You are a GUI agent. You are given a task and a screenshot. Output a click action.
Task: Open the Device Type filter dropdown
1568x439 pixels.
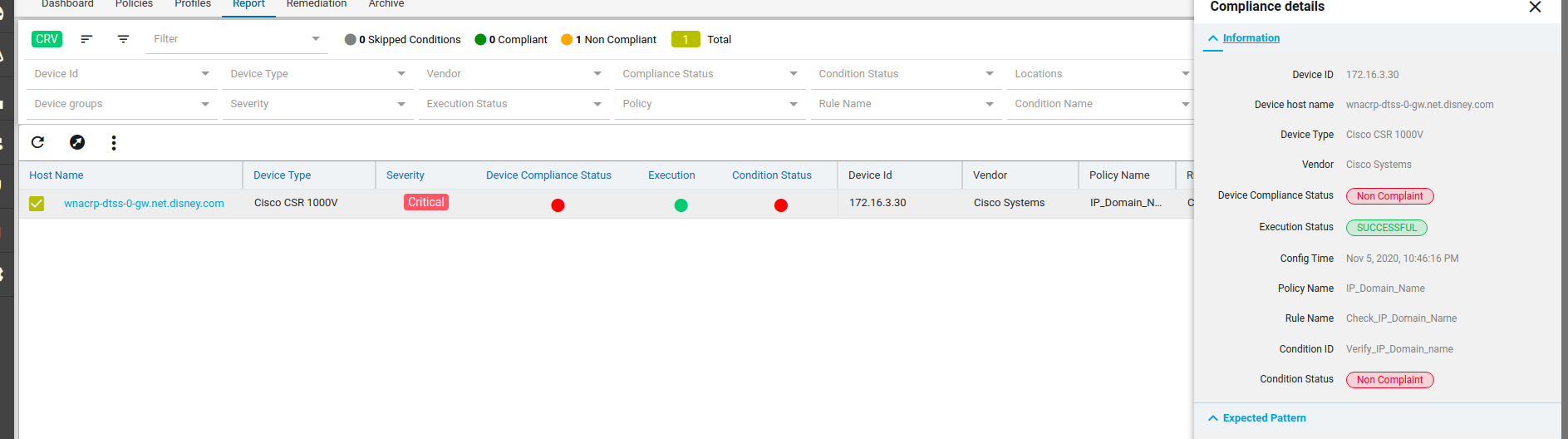coord(317,74)
